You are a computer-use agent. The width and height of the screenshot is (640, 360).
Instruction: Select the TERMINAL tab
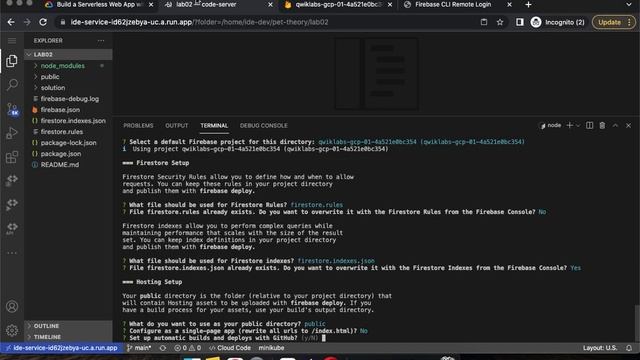pyautogui.click(x=214, y=125)
